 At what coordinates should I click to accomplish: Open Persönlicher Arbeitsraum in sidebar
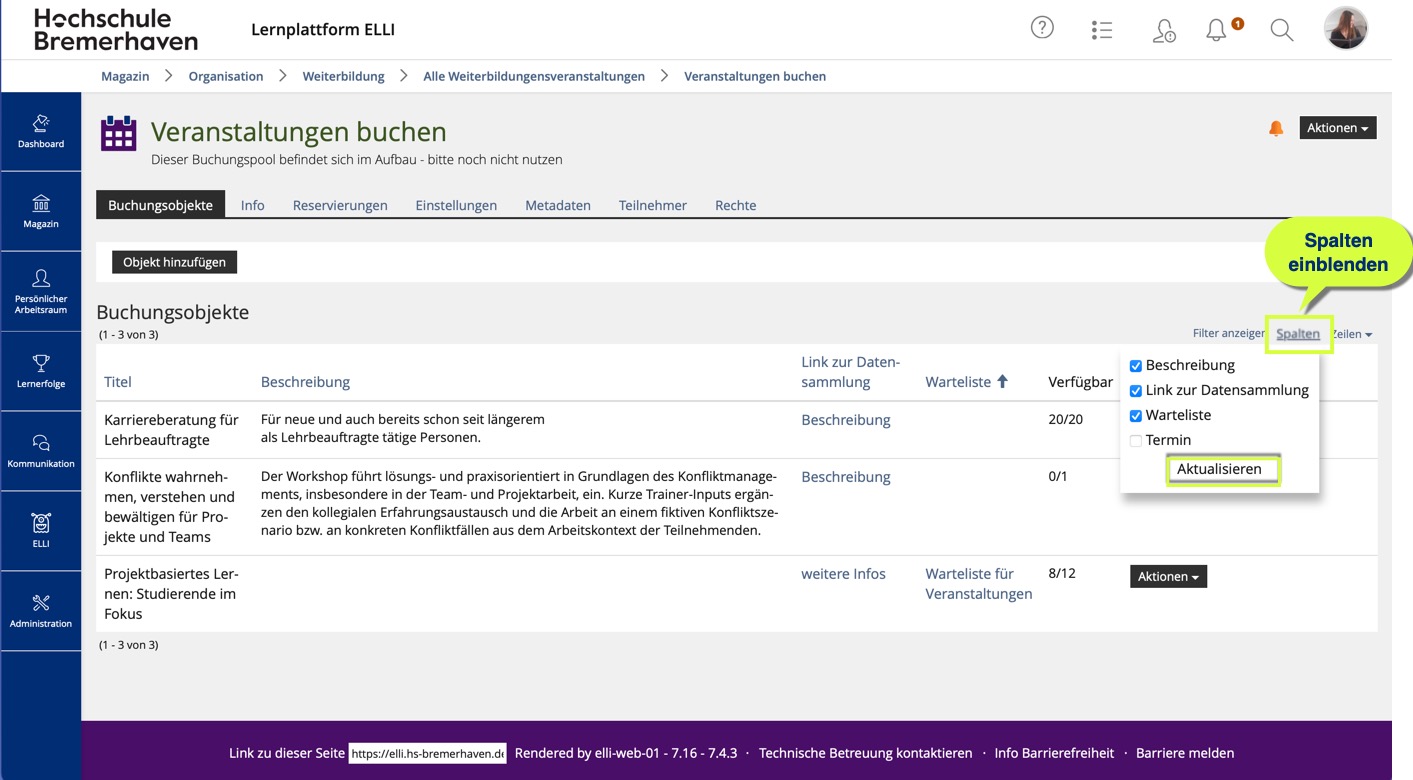click(41, 291)
